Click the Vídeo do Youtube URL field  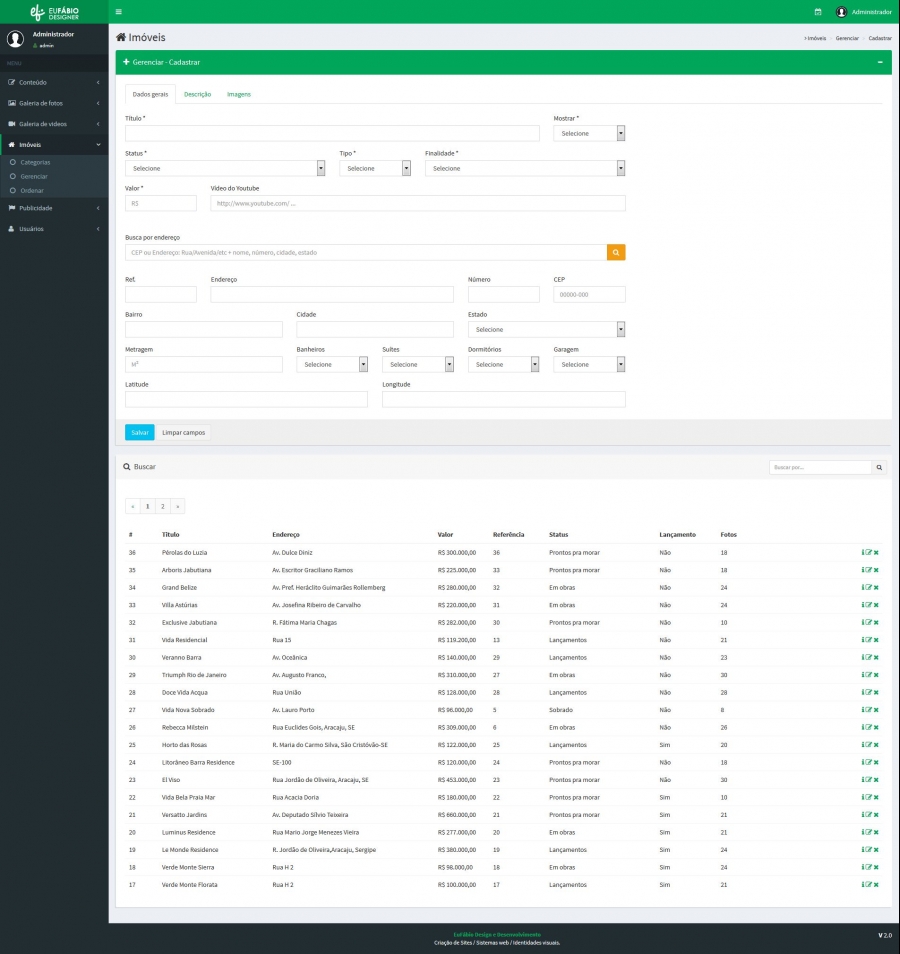[418, 203]
